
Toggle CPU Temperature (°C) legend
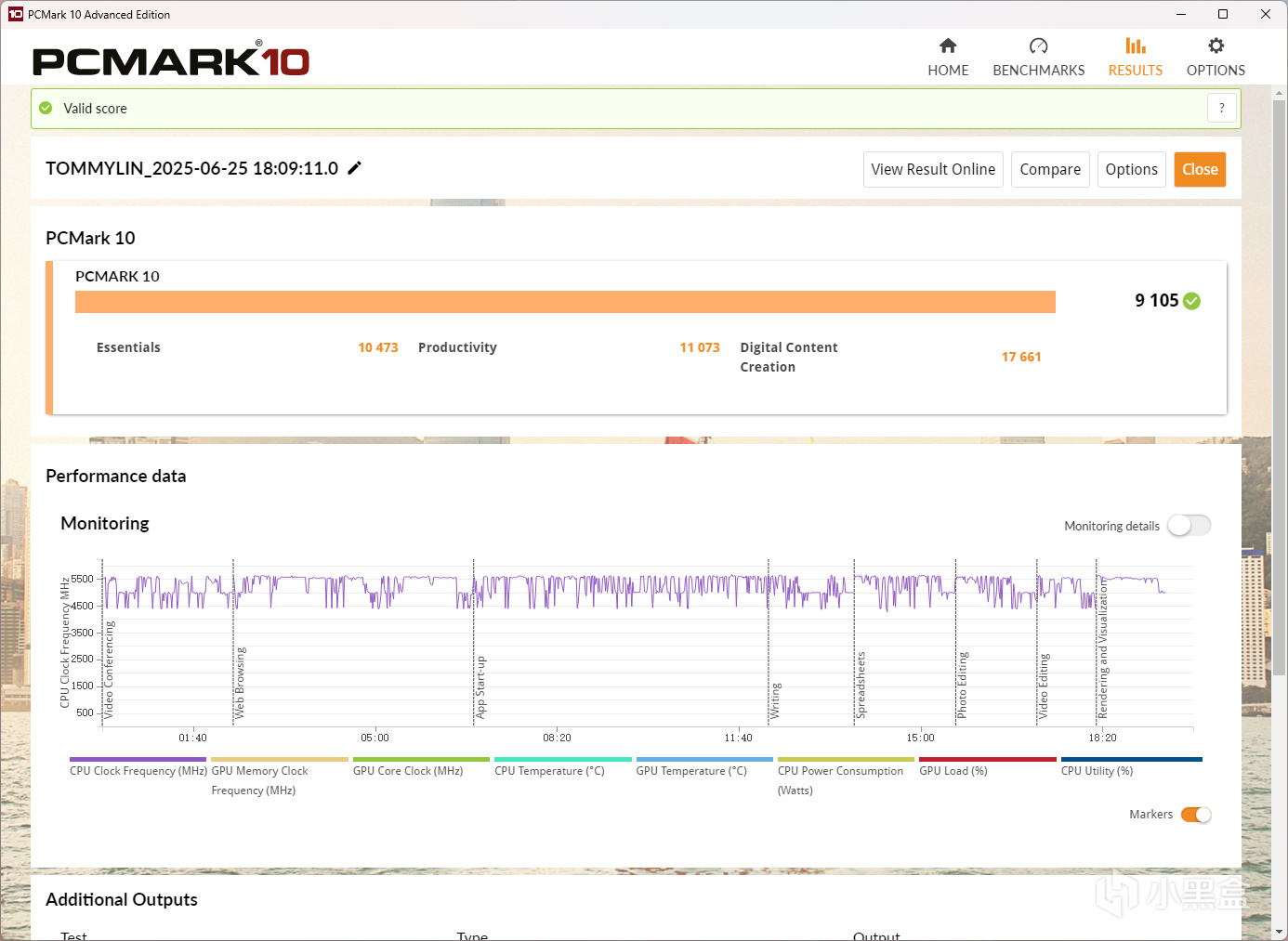click(x=563, y=767)
